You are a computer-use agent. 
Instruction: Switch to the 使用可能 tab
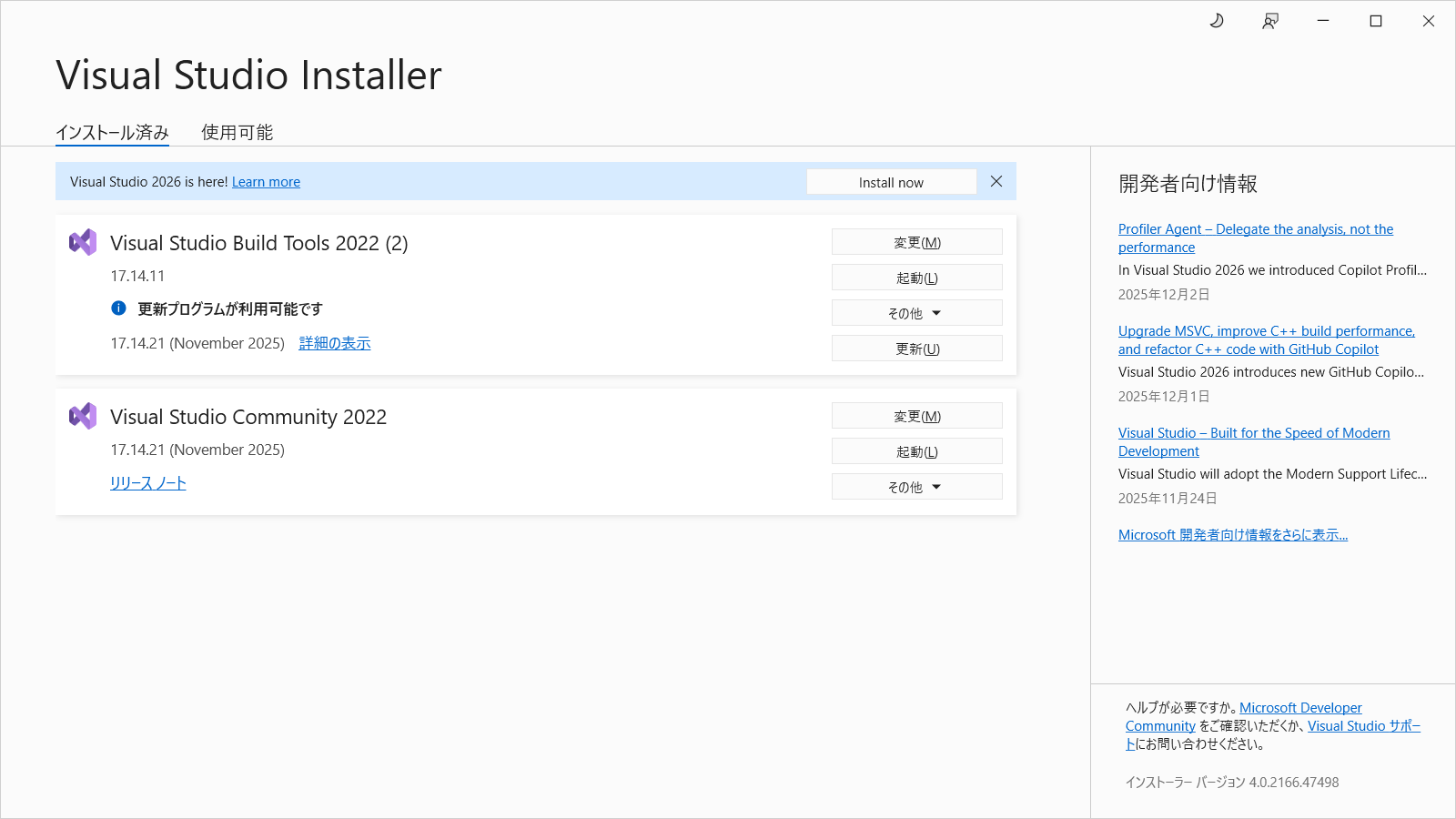click(237, 133)
